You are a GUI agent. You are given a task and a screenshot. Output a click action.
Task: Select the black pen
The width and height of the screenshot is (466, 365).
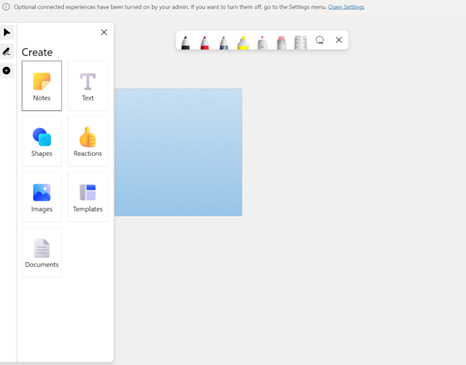pyautogui.click(x=185, y=43)
